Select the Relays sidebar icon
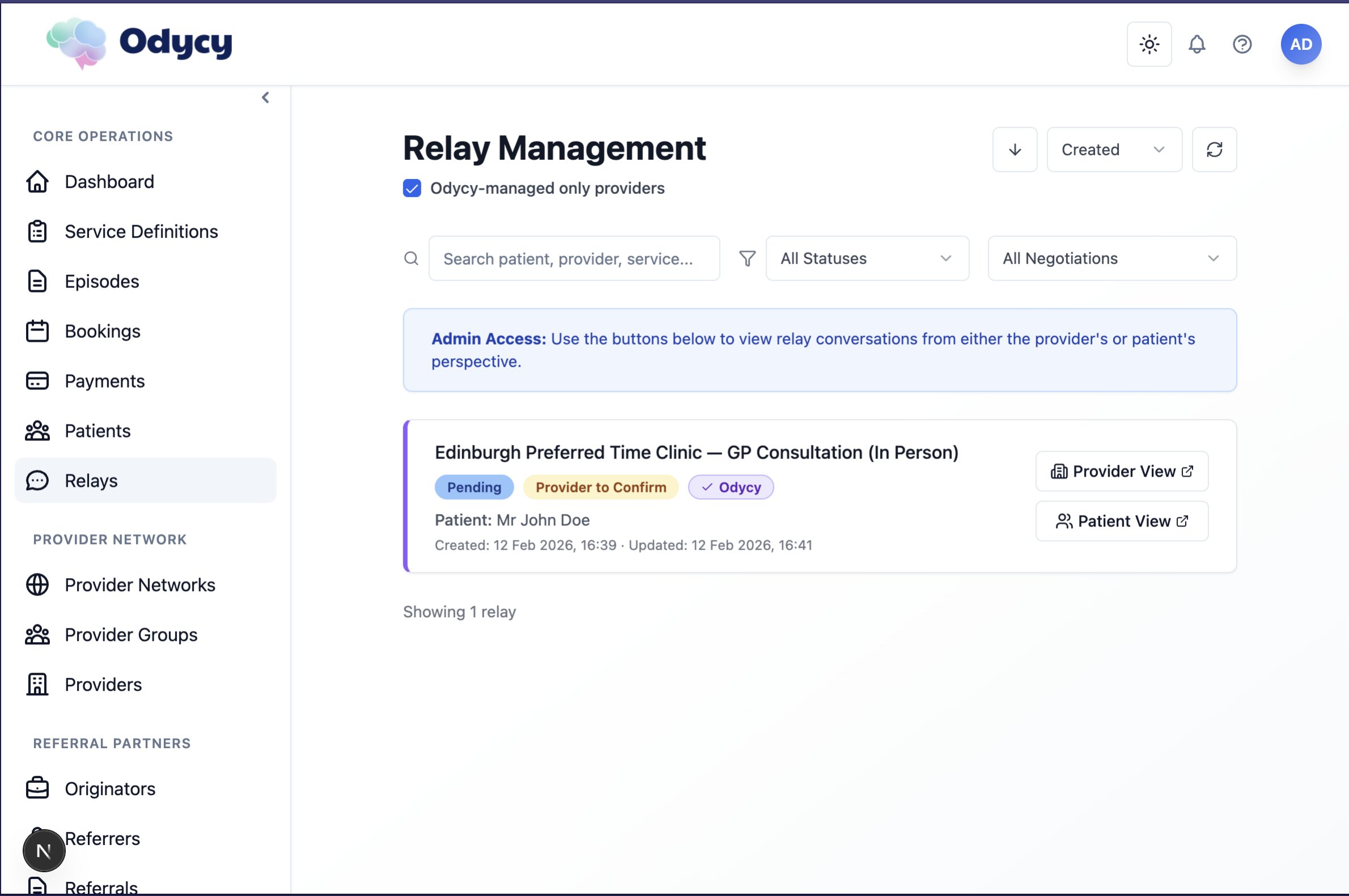This screenshot has height=896, width=1349. pos(37,480)
